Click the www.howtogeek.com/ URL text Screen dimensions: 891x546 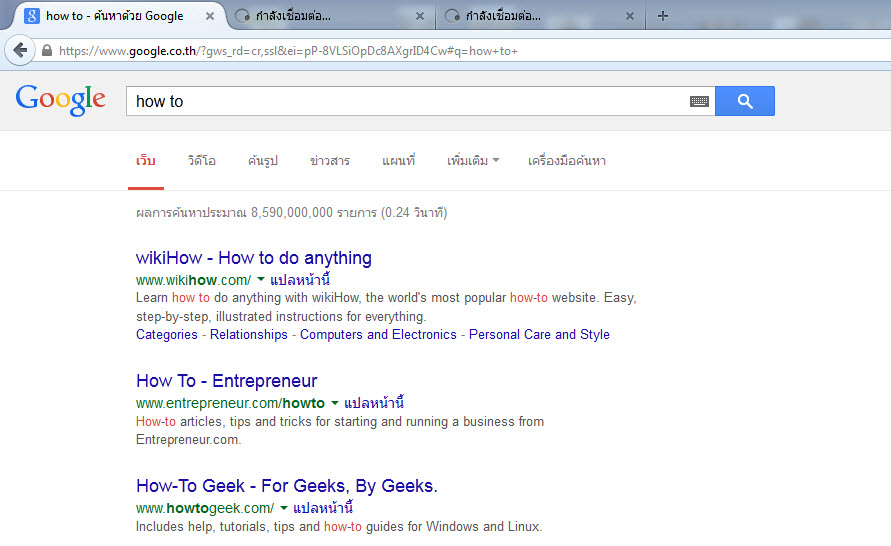205,508
